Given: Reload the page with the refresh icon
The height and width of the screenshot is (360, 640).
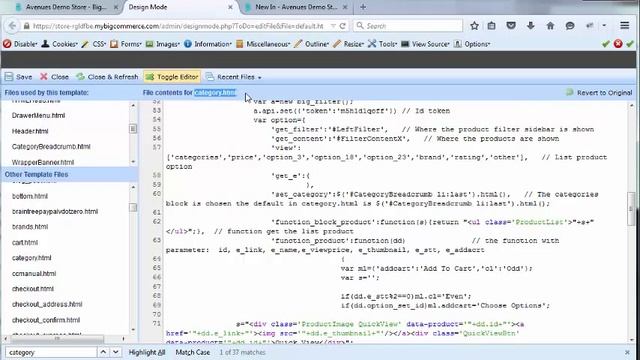Looking at the screenshot, I should tap(342, 26).
